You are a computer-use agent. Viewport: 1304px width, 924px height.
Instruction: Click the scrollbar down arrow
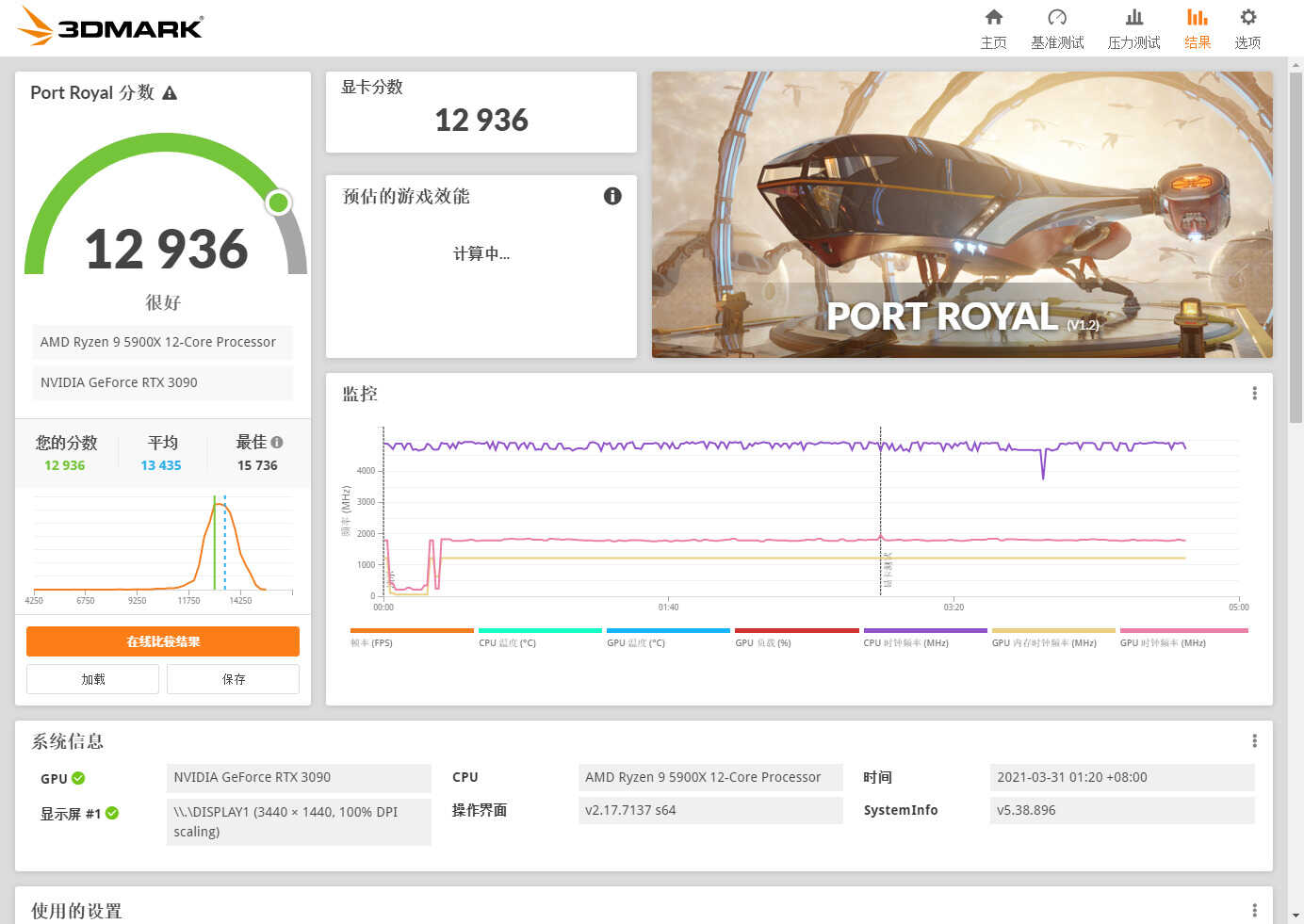click(1296, 916)
